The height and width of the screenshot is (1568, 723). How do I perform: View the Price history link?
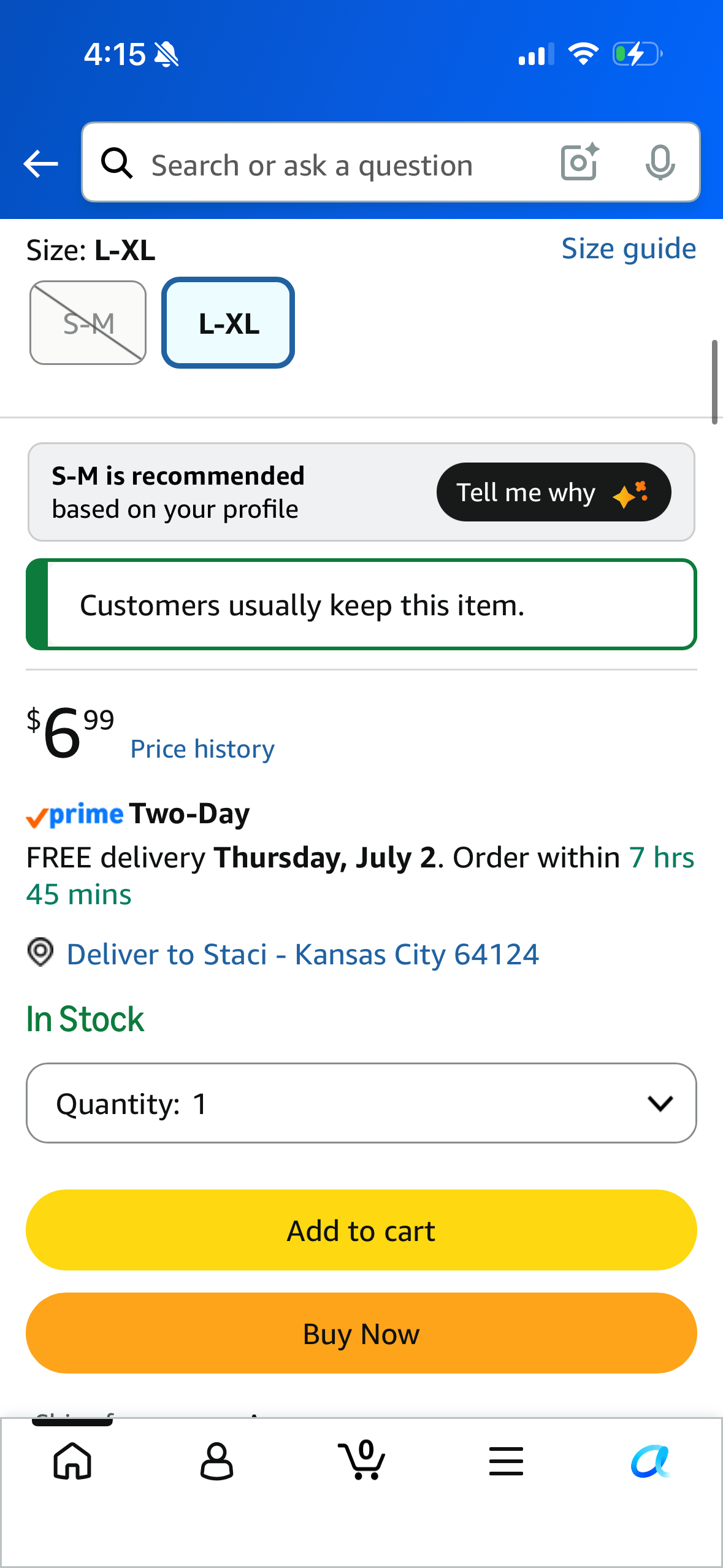tap(202, 749)
